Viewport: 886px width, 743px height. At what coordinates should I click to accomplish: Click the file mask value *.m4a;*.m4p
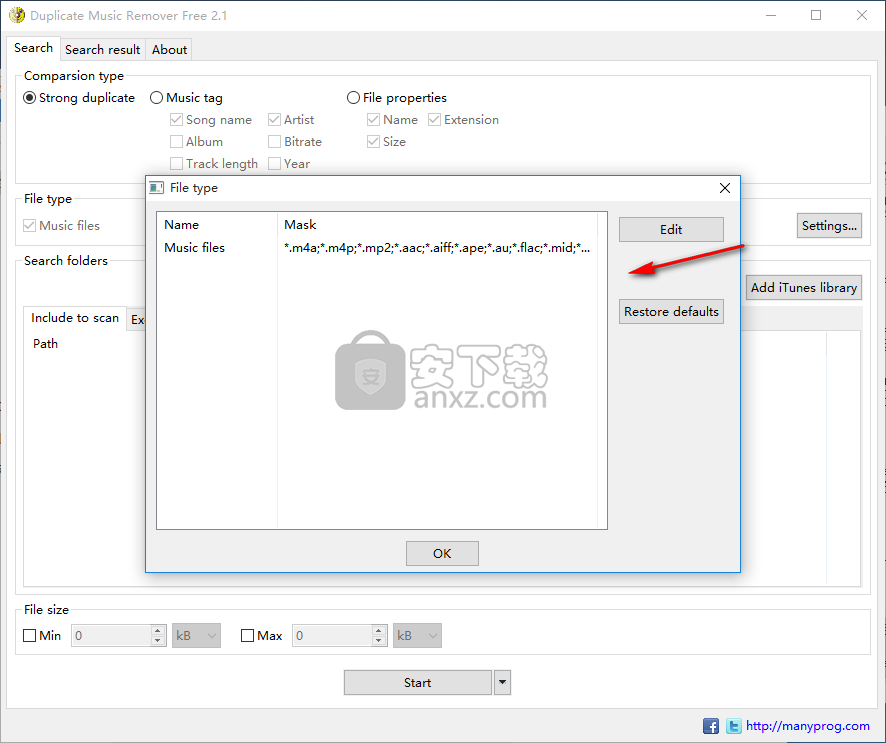tap(437, 247)
